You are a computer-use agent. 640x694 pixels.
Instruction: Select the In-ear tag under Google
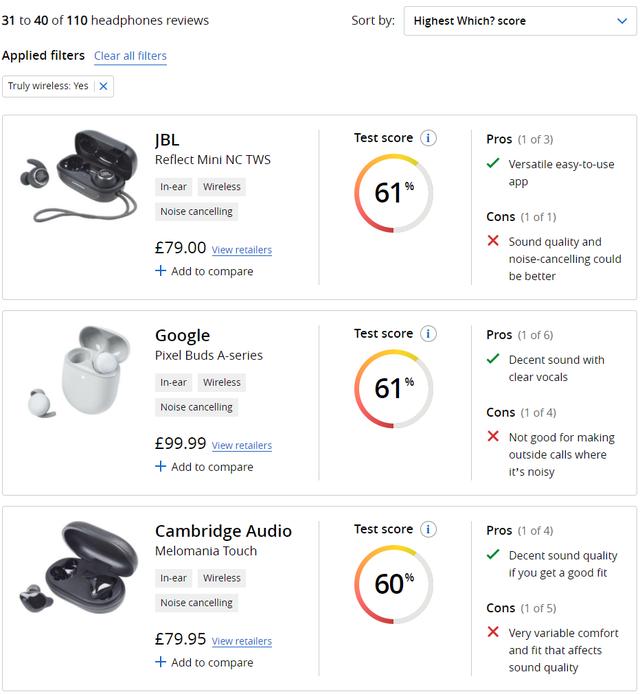173,382
